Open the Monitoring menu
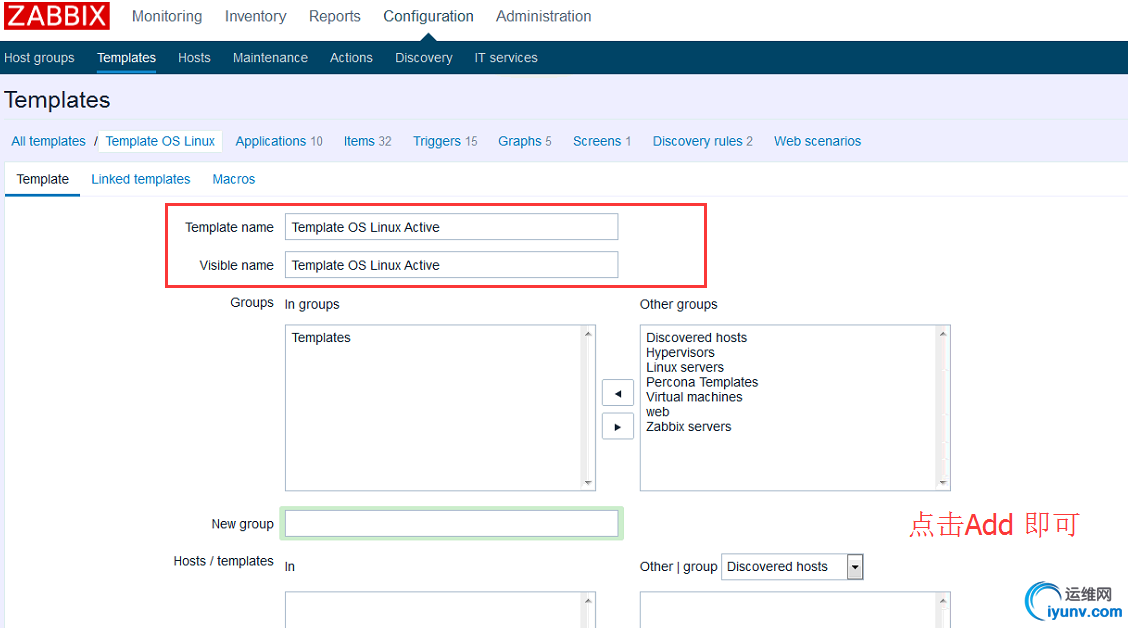The image size is (1128, 628). pos(167,16)
